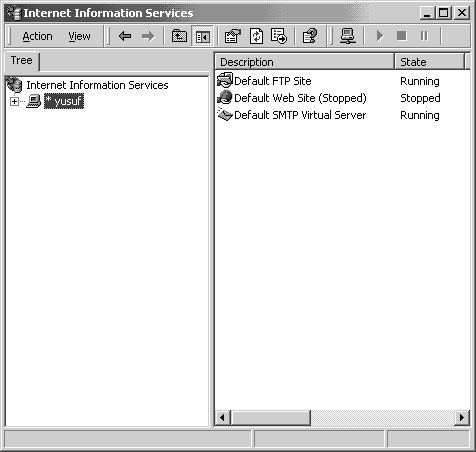Click Add a computer to list icon
The image size is (476, 452).
pyautogui.click(x=348, y=36)
